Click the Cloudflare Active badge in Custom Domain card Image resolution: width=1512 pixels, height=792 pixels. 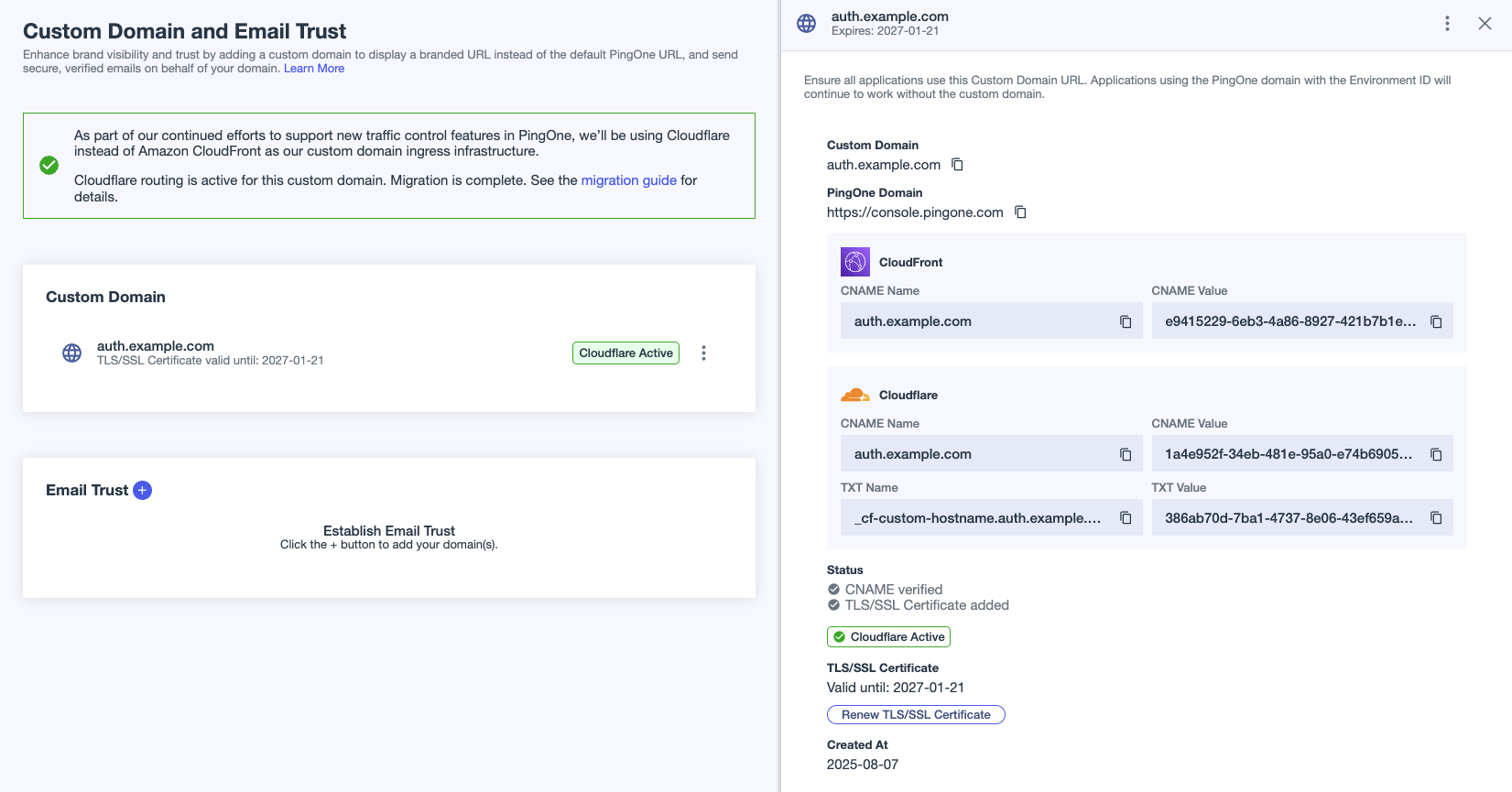click(x=625, y=353)
